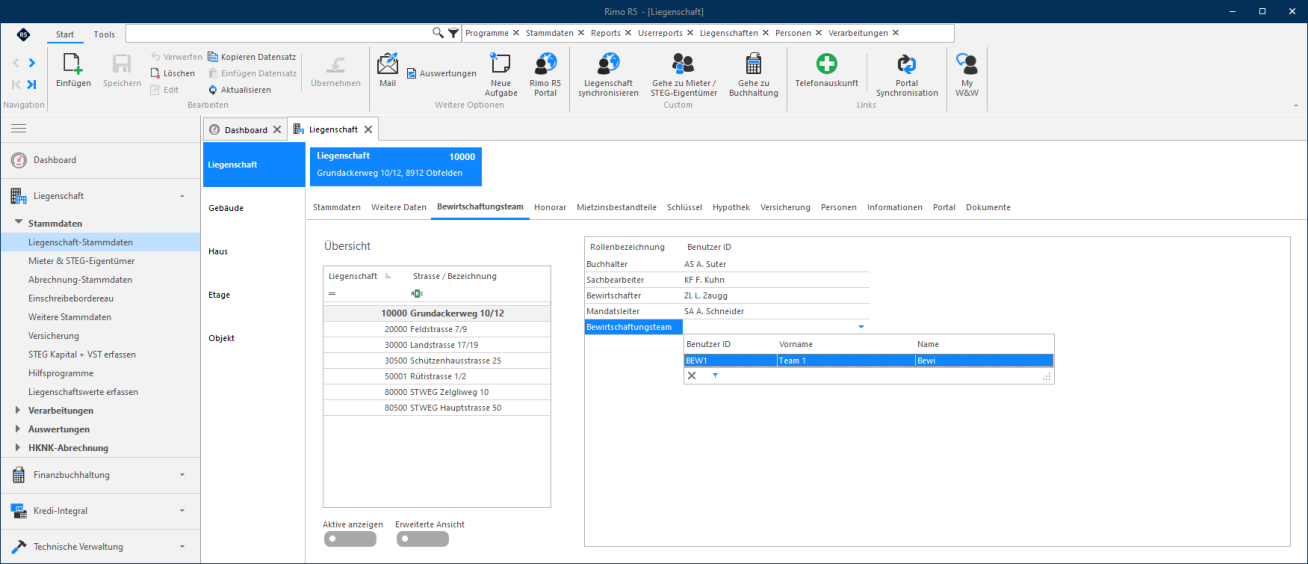The width and height of the screenshot is (1308, 564).
Task: Jump to last record arrow
Action: 32,84
